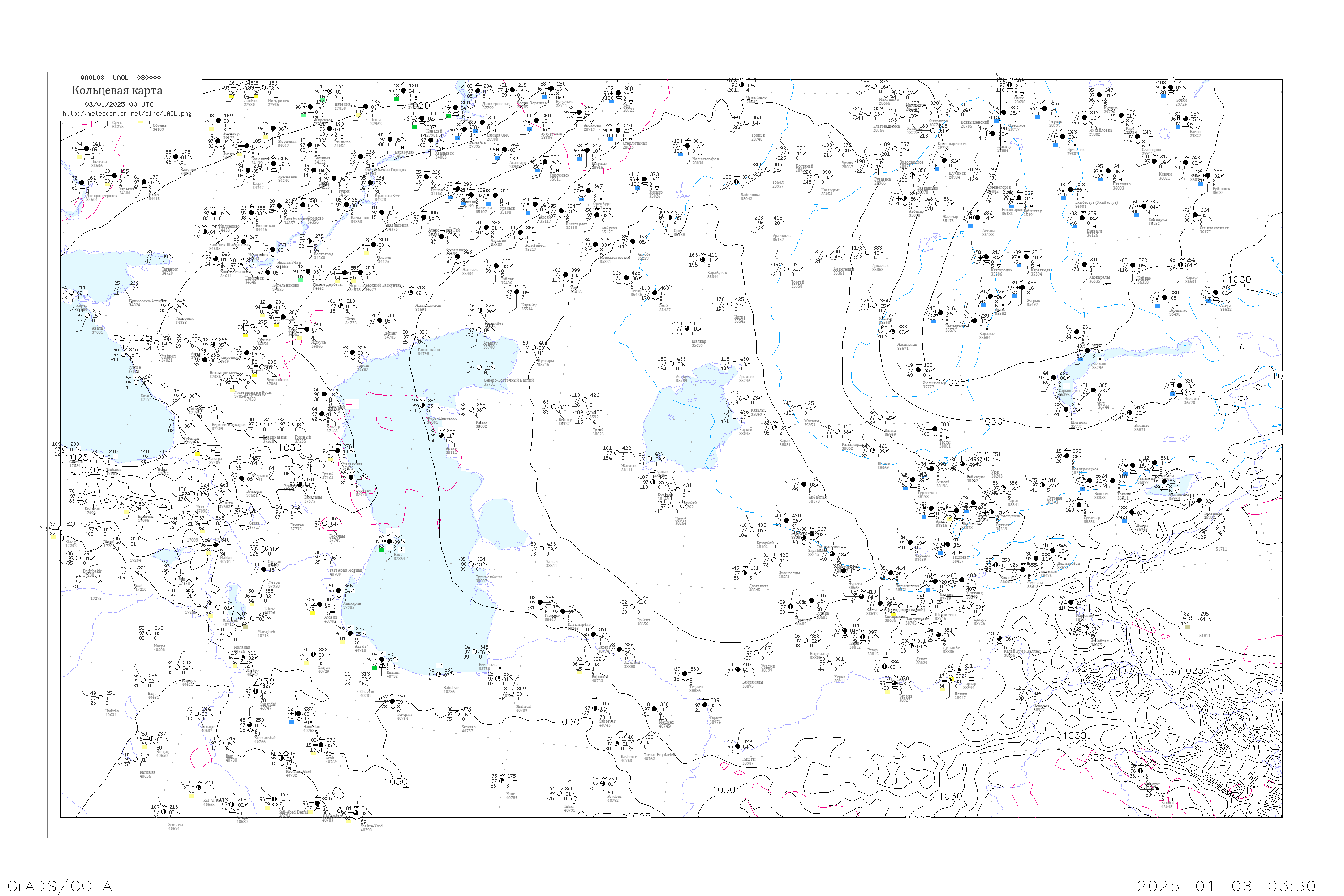
Task: Select the Полтава 33506 station circle
Action: 87,149
